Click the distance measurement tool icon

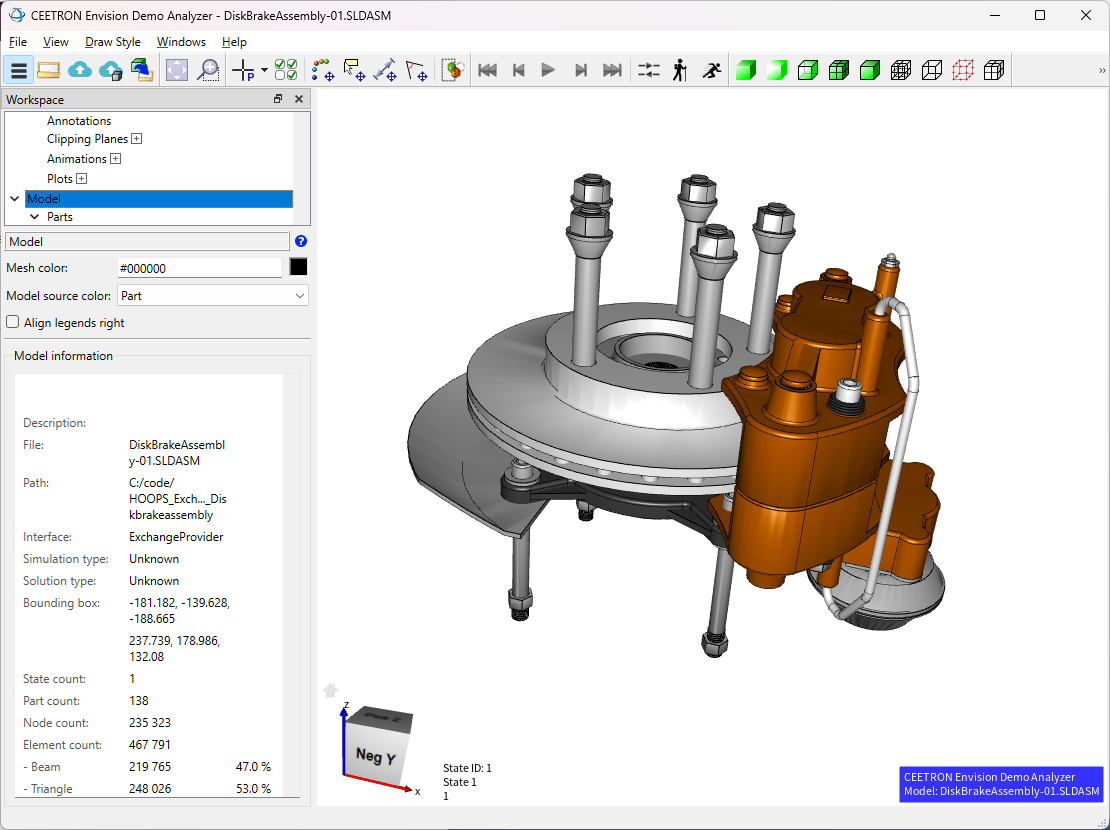point(385,70)
